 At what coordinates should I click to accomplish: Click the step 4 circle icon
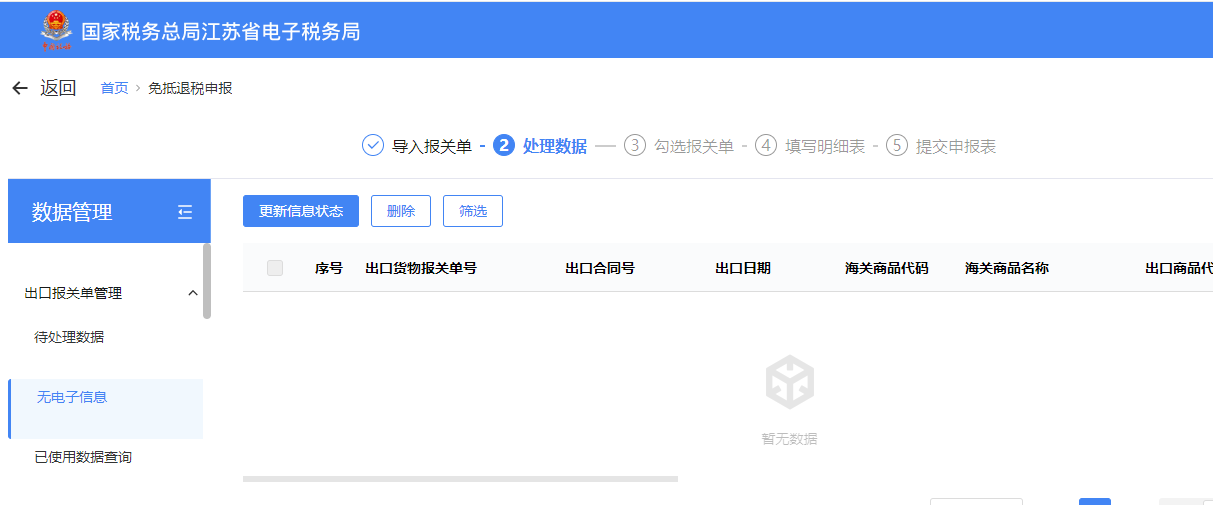pyautogui.click(x=766, y=146)
